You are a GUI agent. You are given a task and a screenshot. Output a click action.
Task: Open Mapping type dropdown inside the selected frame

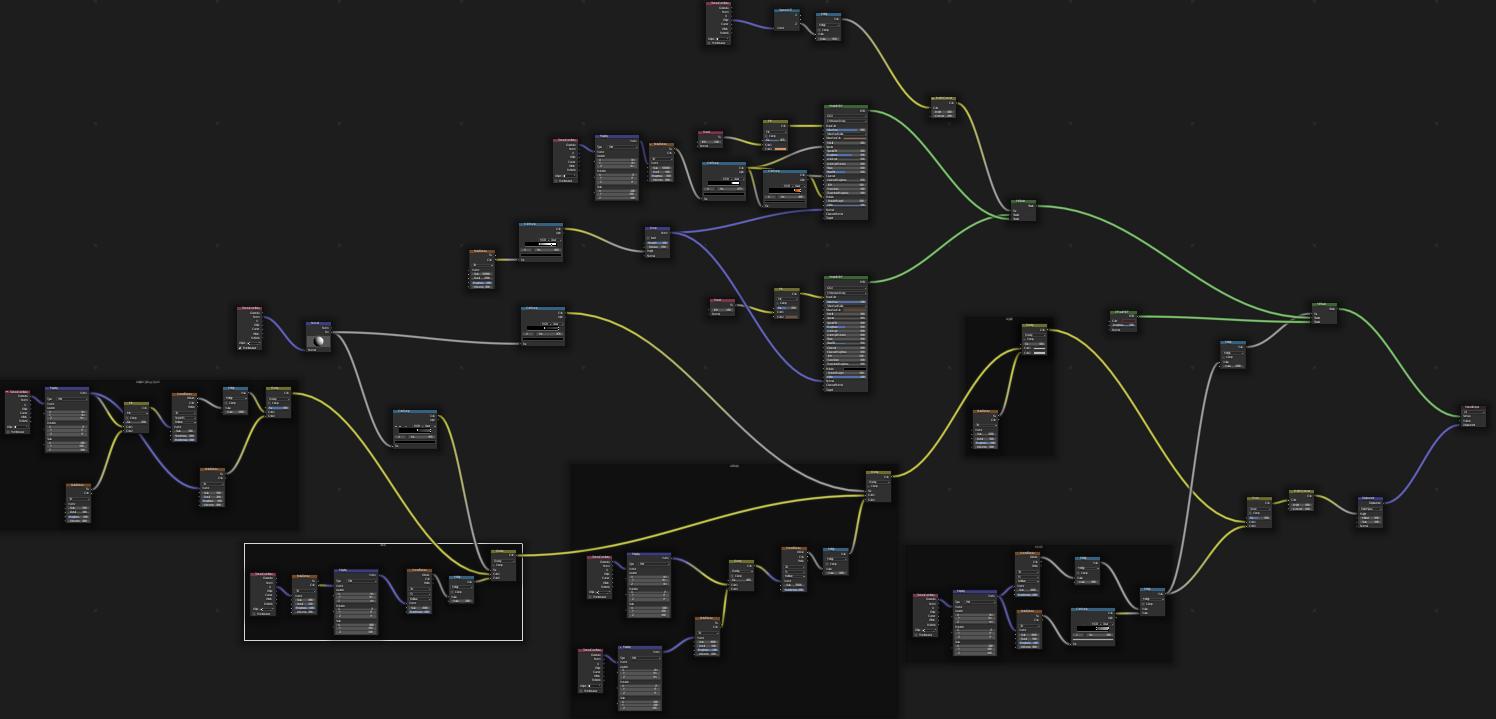click(357, 580)
